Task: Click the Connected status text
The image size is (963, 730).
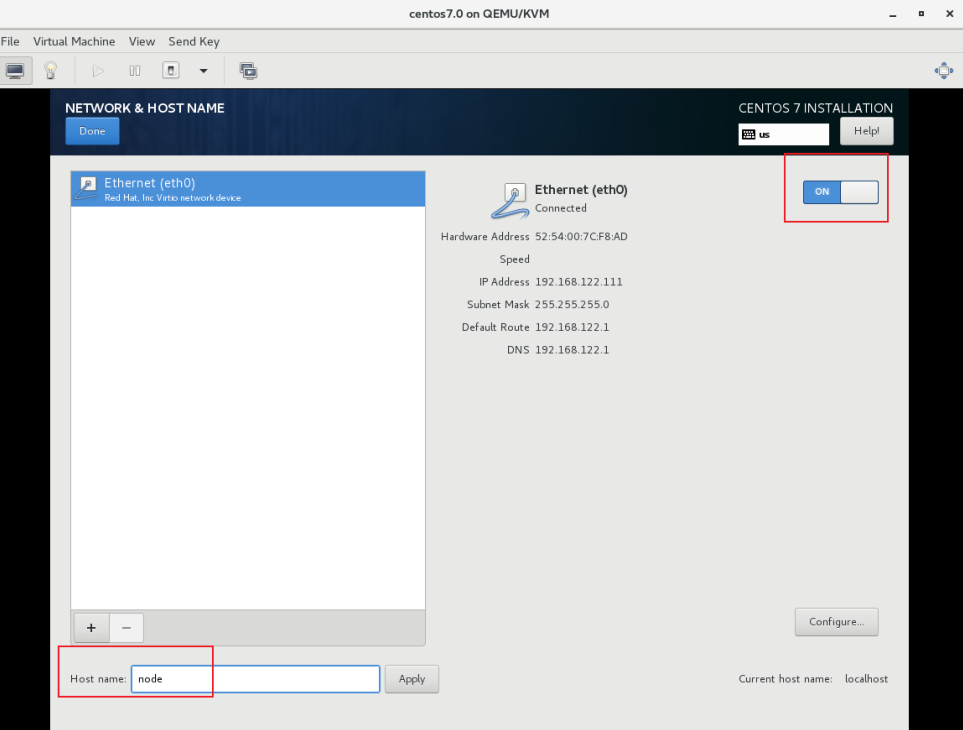Action: (x=560, y=208)
